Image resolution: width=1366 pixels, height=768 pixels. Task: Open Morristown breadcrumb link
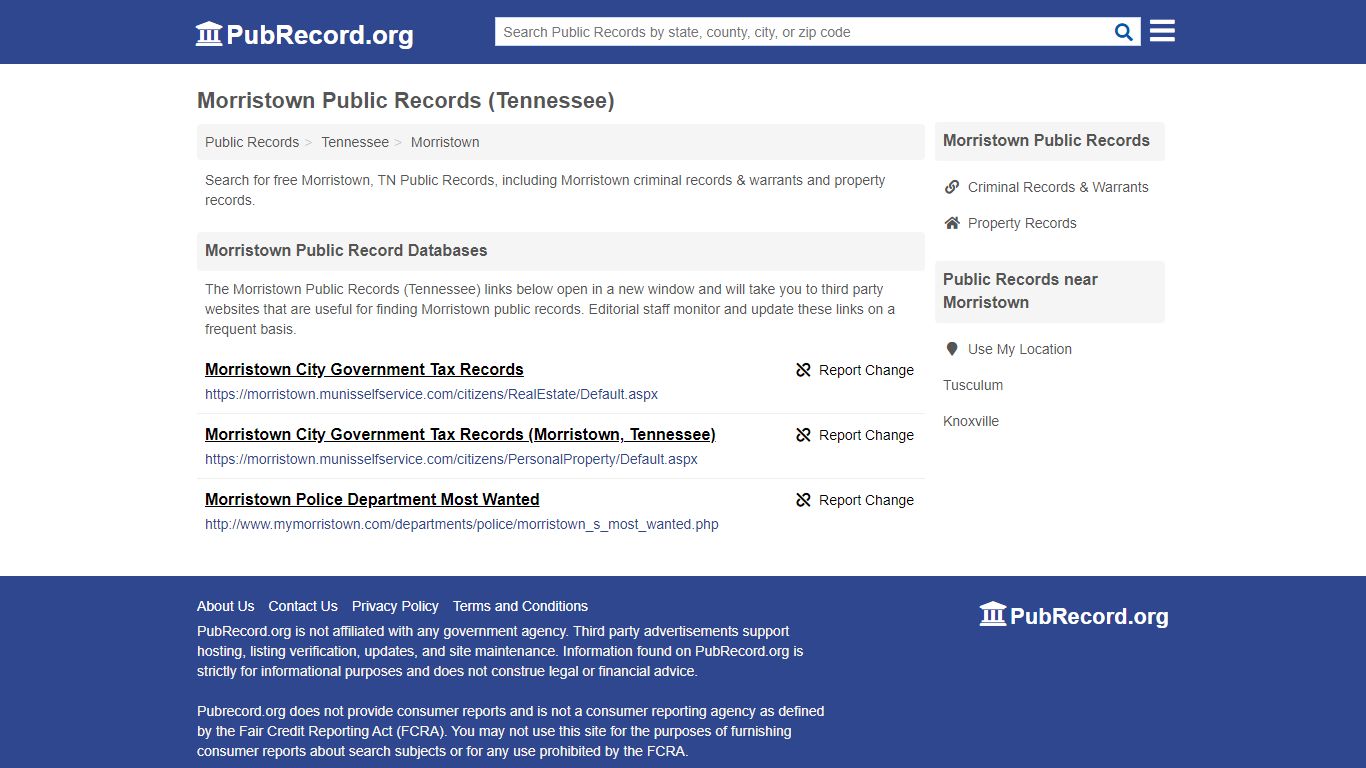point(445,142)
